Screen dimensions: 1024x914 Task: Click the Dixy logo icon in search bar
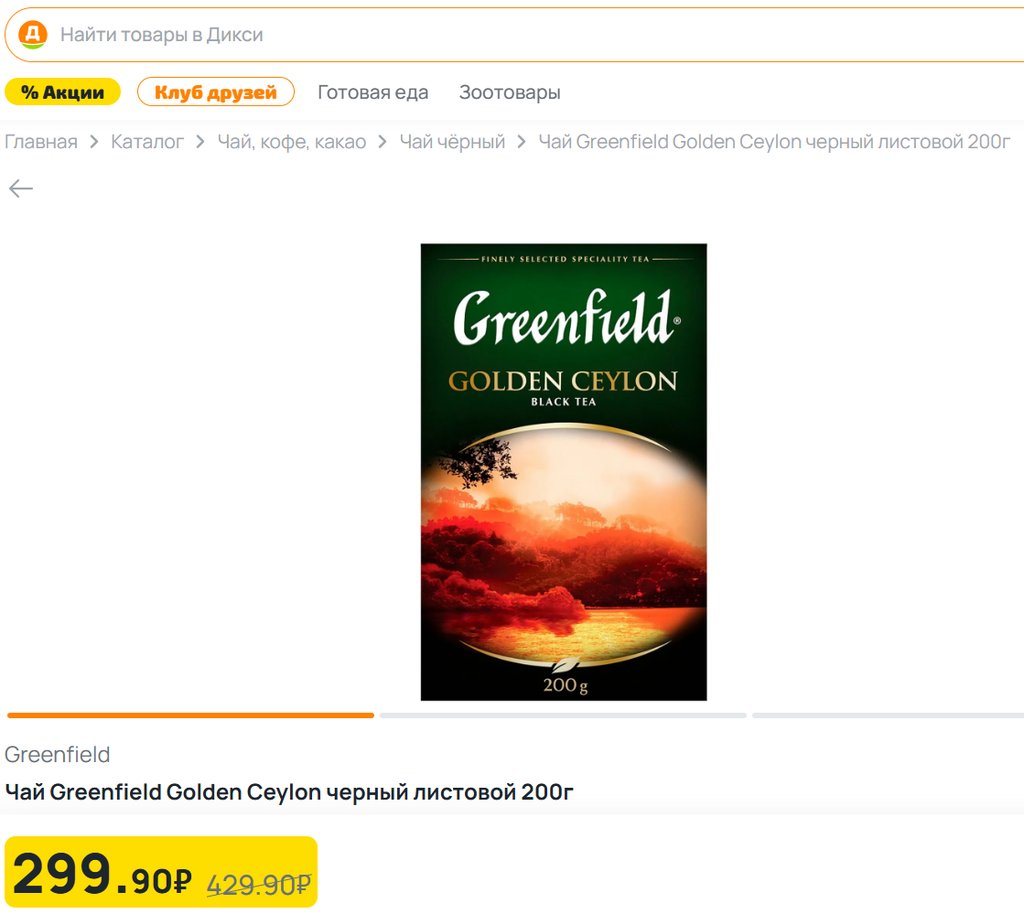tap(32, 35)
